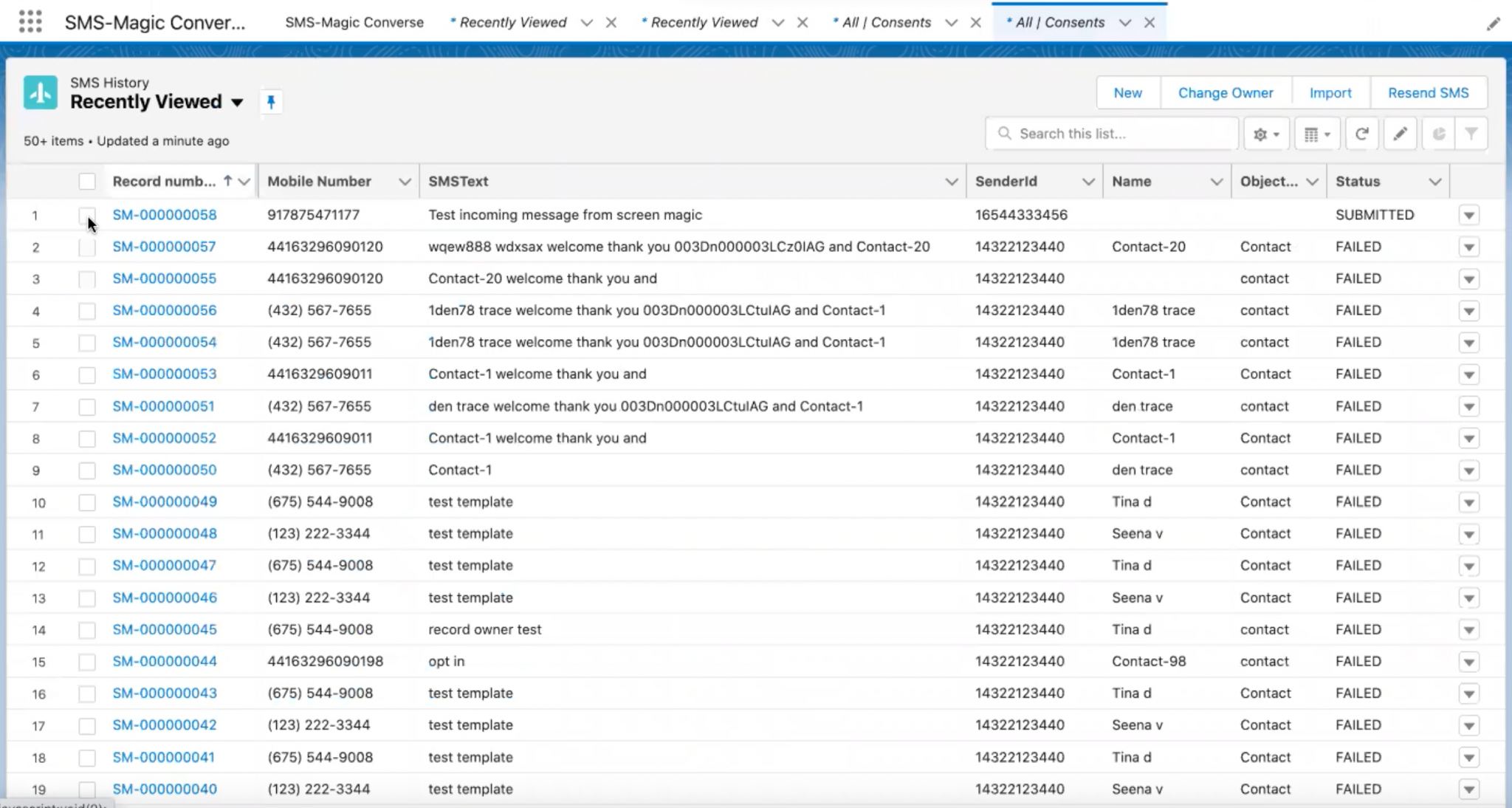Sort by the Record number column header
Image resolution: width=1512 pixels, height=808 pixels.
(164, 181)
